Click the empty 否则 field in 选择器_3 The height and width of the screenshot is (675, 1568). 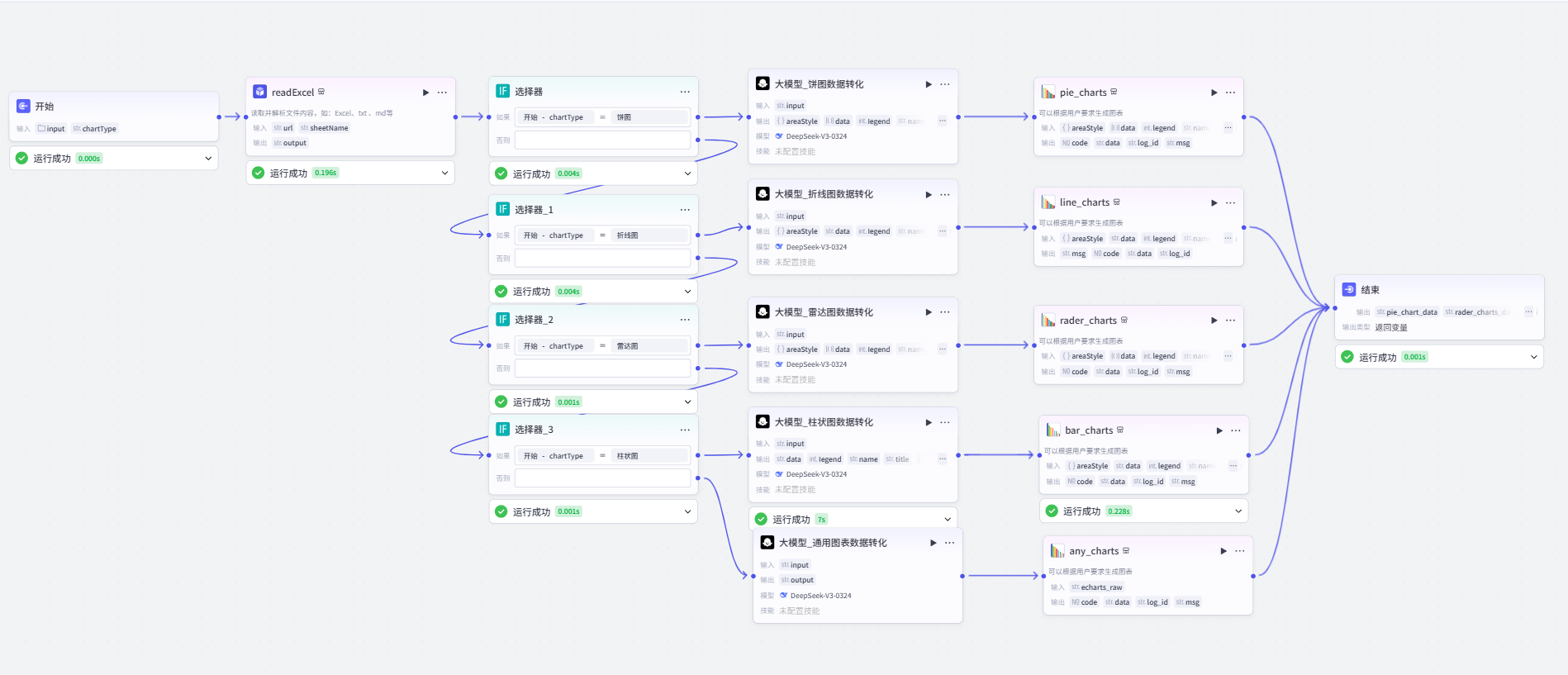click(x=602, y=478)
